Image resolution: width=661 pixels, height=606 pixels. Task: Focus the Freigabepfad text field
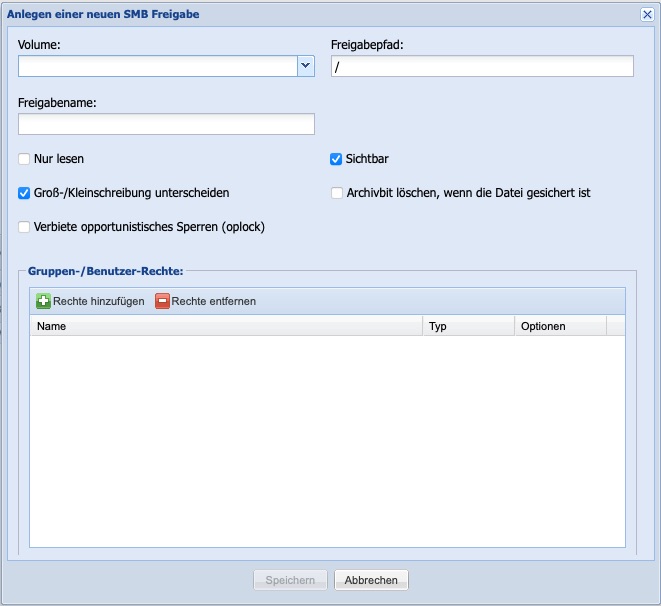pos(482,66)
